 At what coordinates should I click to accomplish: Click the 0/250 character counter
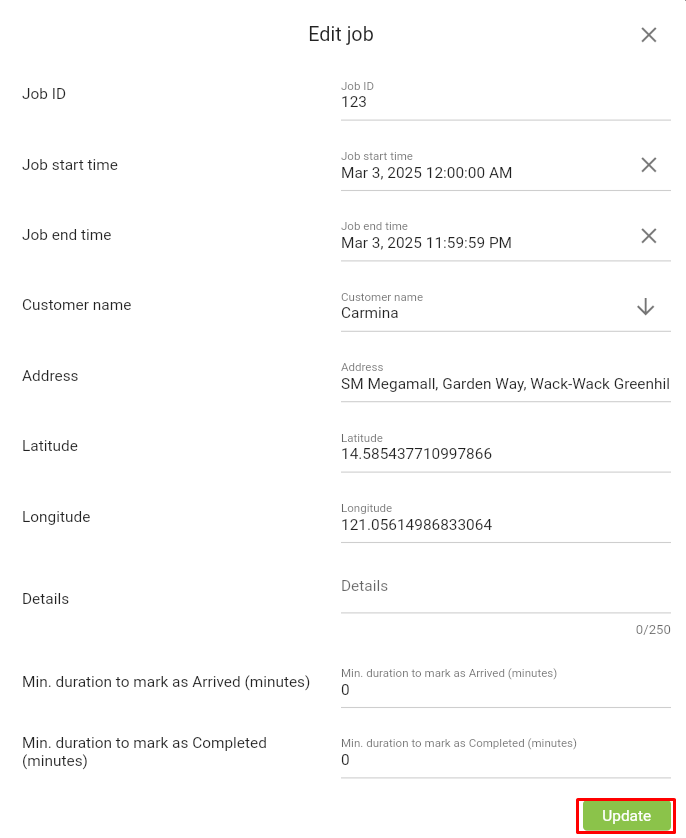tap(653, 630)
